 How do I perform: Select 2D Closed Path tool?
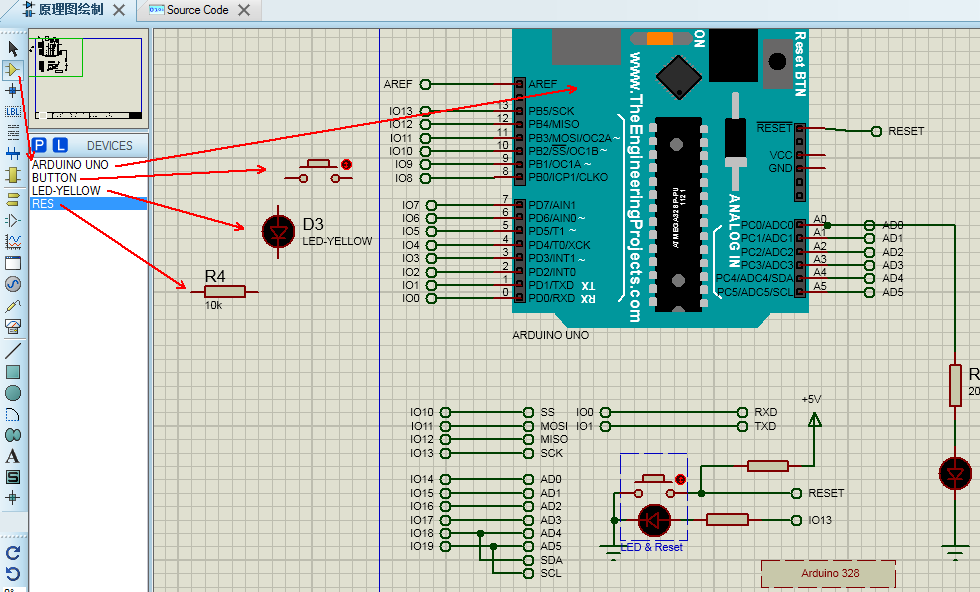(x=12, y=435)
